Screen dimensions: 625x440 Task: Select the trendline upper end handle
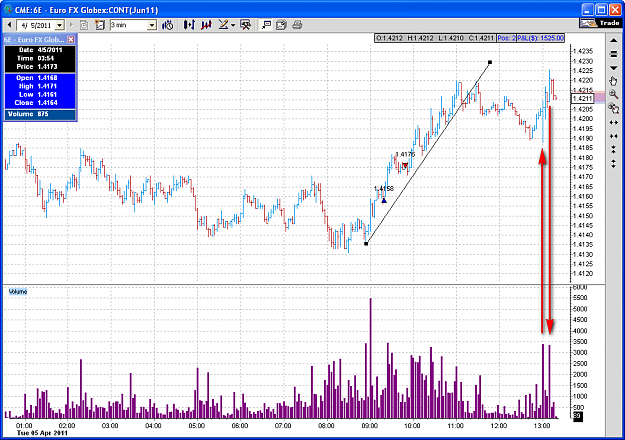(490, 62)
